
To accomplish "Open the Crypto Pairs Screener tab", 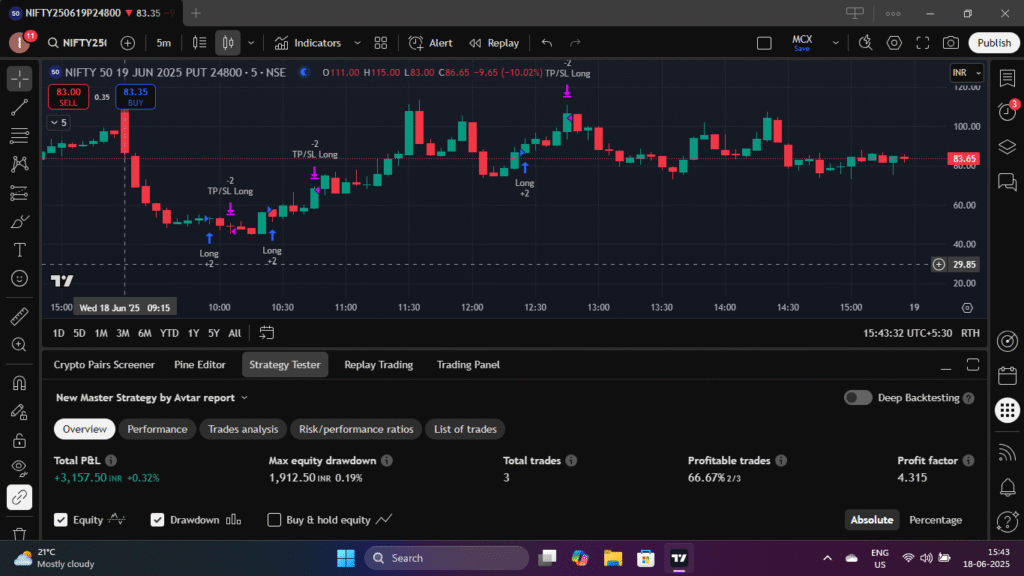I will tap(104, 365).
